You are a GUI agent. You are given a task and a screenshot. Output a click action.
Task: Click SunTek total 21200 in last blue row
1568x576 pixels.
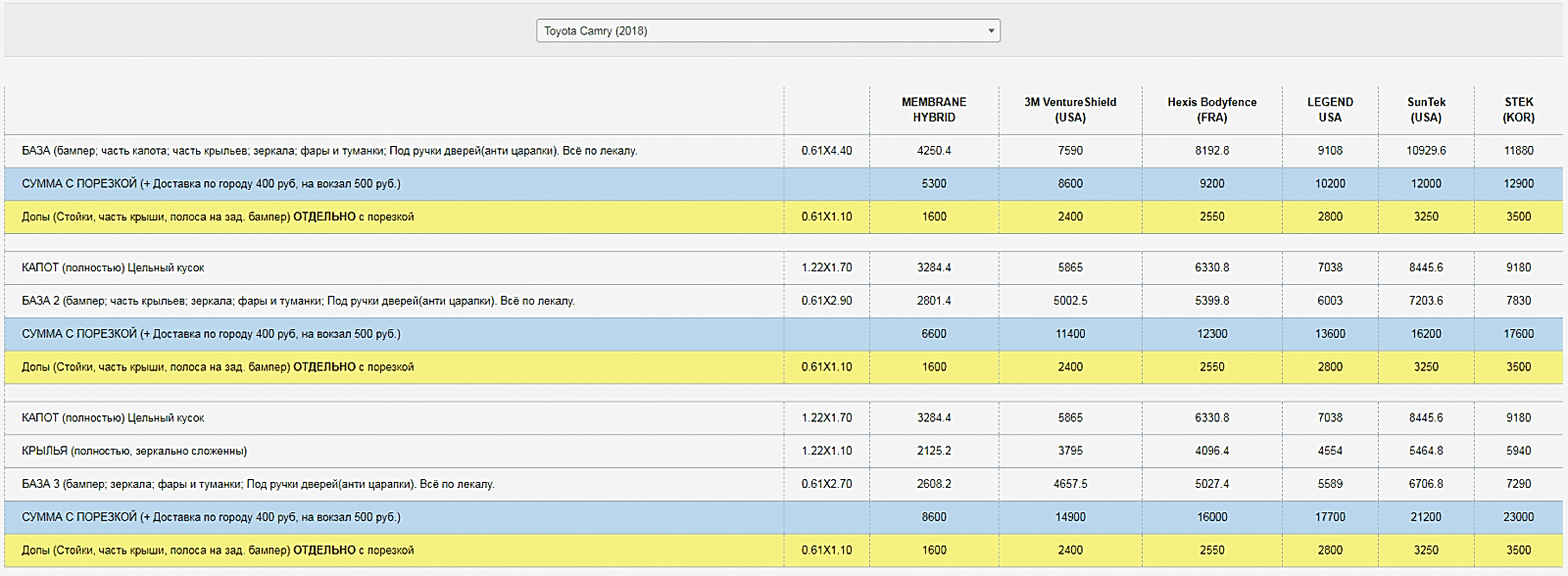click(x=1426, y=517)
